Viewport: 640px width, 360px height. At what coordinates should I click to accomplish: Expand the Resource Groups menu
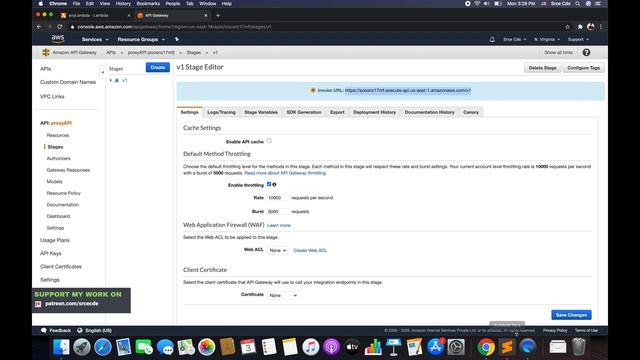[141, 40]
